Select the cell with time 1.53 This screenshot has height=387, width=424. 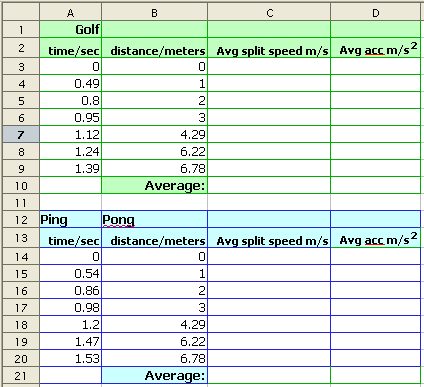point(70,358)
